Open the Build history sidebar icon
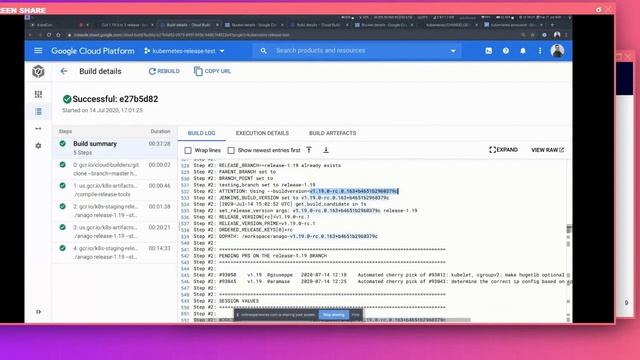Screen dimensions: 640x360 click(38, 111)
